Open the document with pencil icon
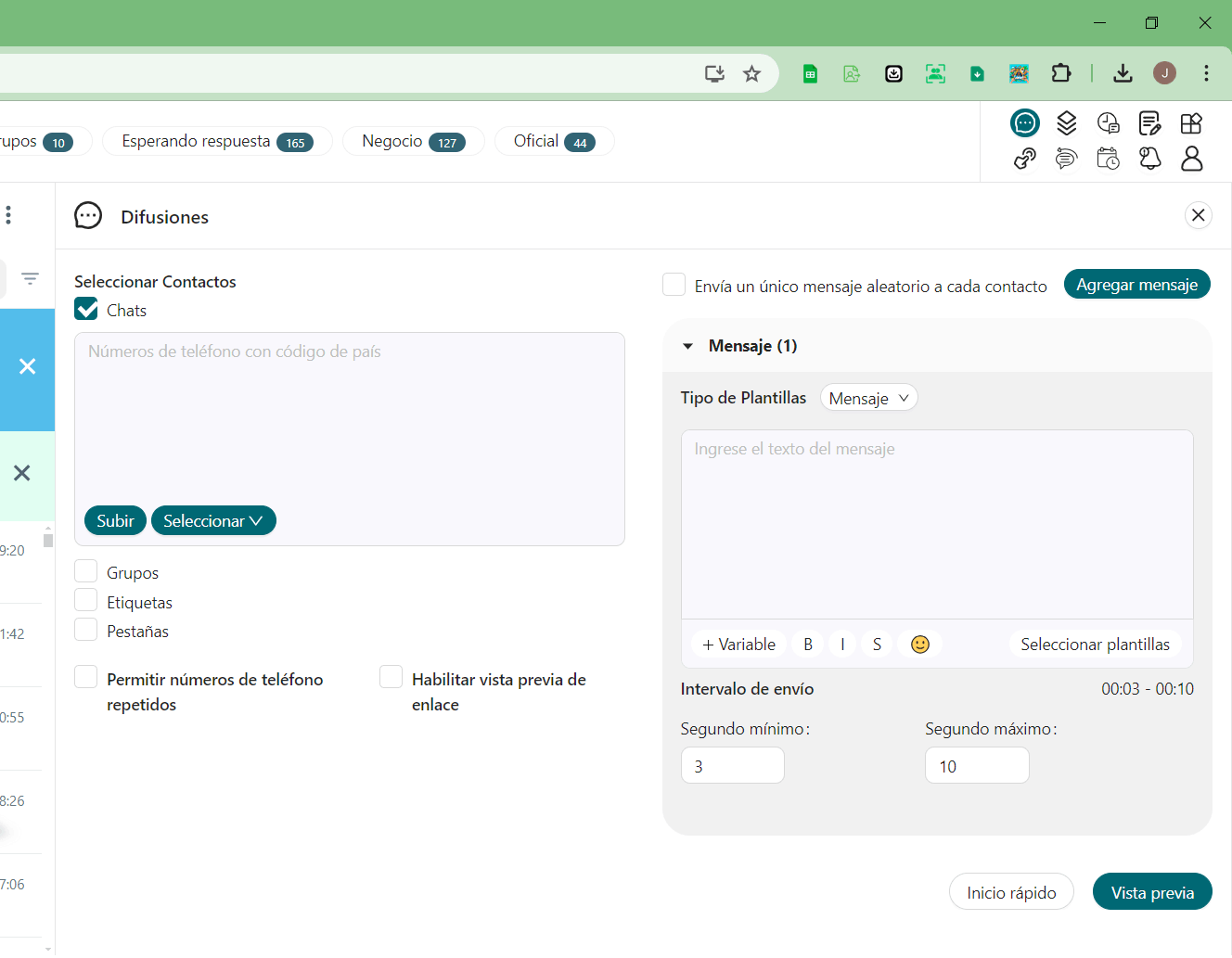The height and width of the screenshot is (958, 1232). [1149, 122]
